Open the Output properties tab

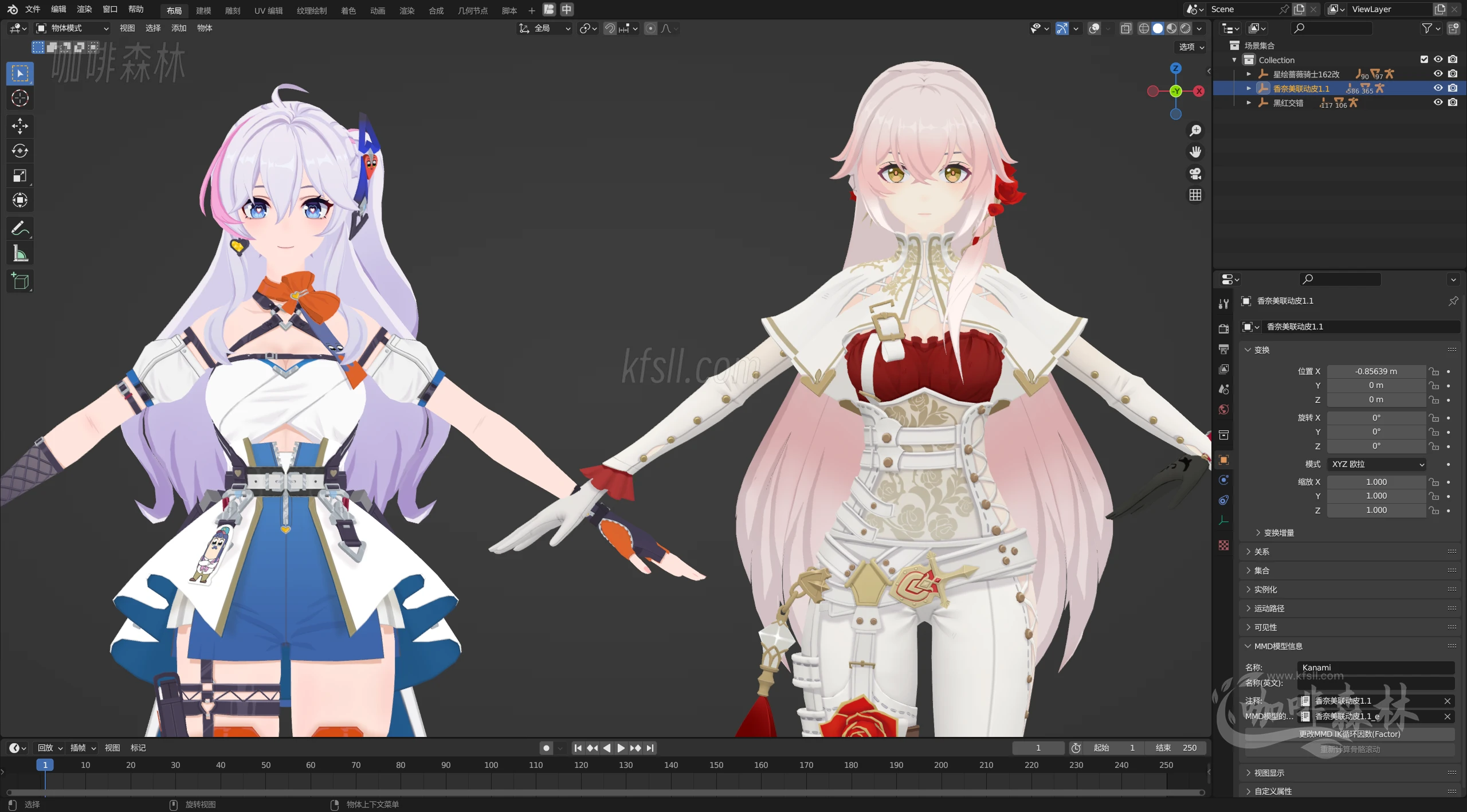tap(1224, 349)
